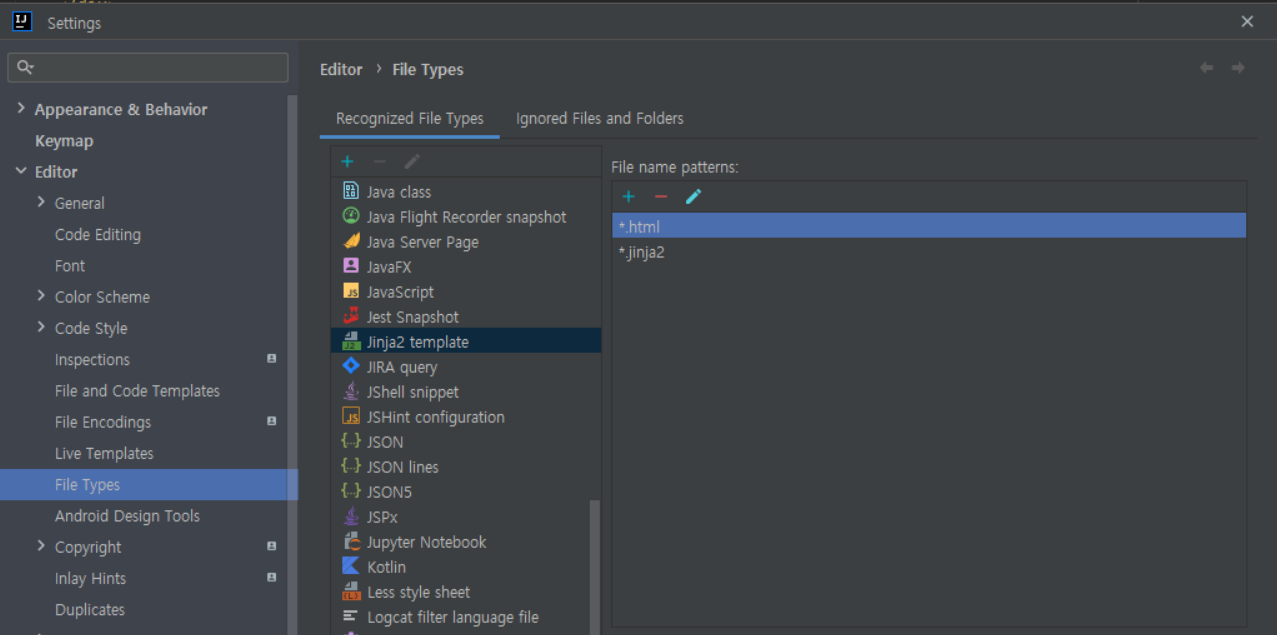This screenshot has height=635, width=1277.
Task: Expand the General subsection
Action: click(41, 202)
